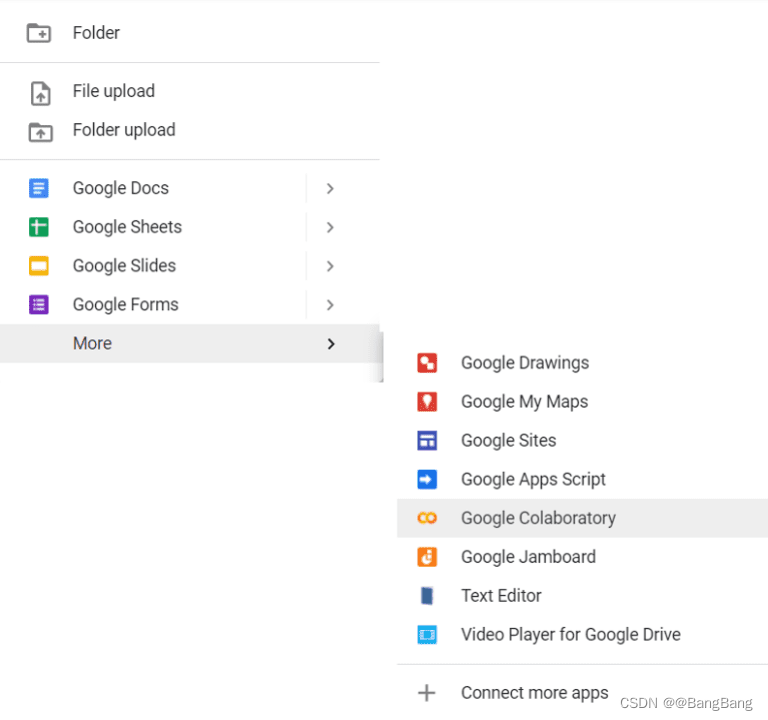Image resolution: width=768 pixels, height=720 pixels.
Task: Choose File upload from the menu
Action: 190,91
